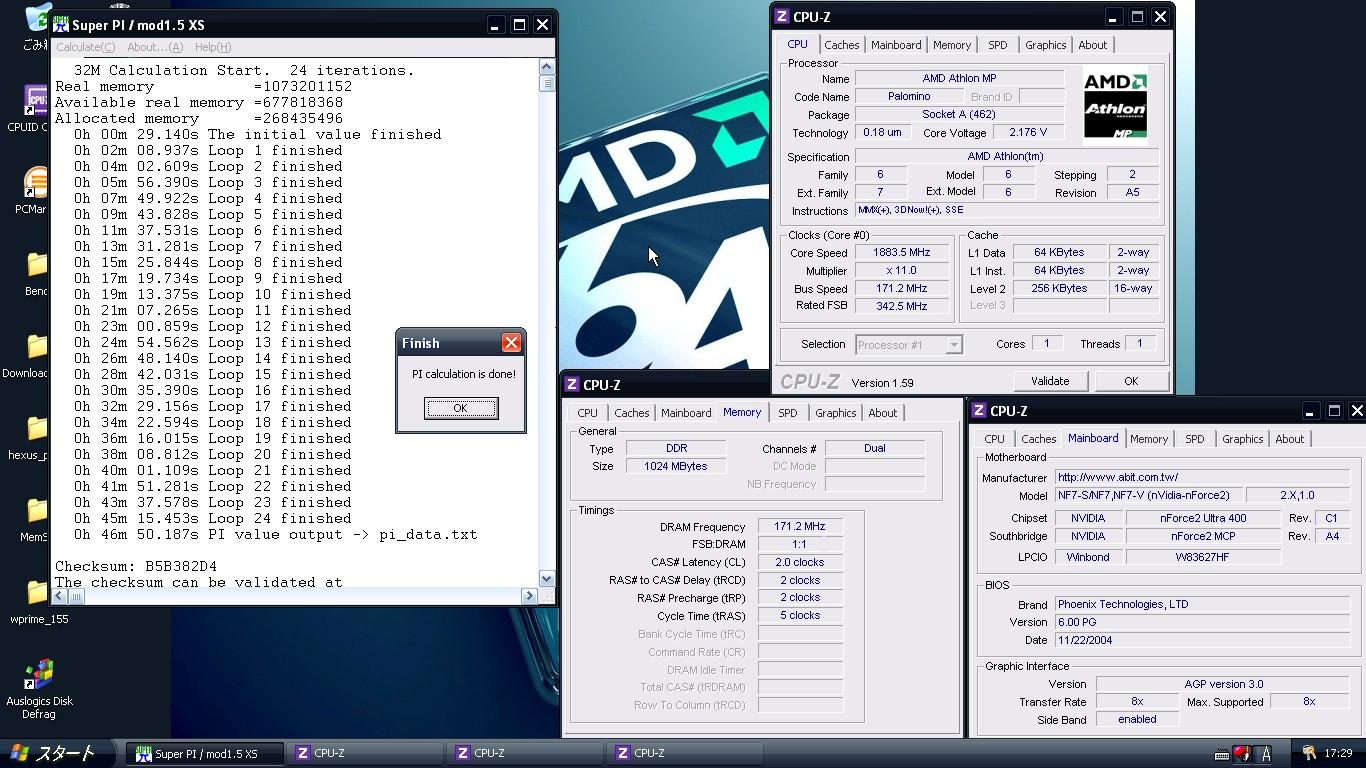Open the About menu in Super PI
Image resolution: width=1366 pixels, height=768 pixels.
(x=155, y=47)
